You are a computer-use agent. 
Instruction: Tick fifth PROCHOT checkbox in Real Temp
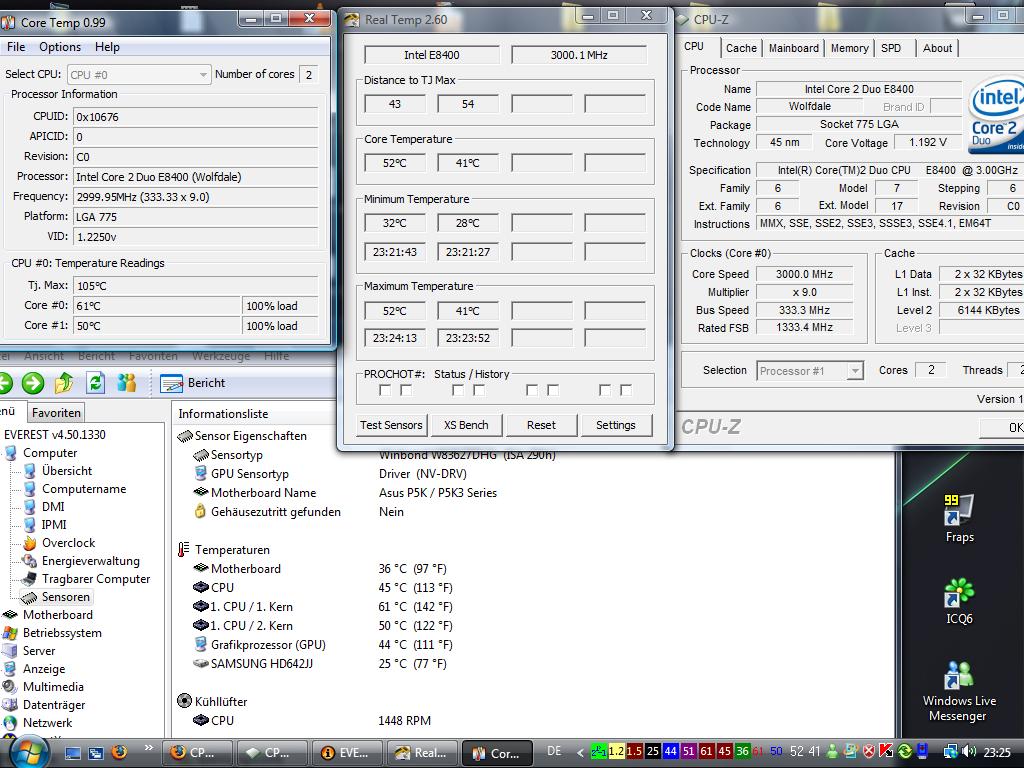532,390
